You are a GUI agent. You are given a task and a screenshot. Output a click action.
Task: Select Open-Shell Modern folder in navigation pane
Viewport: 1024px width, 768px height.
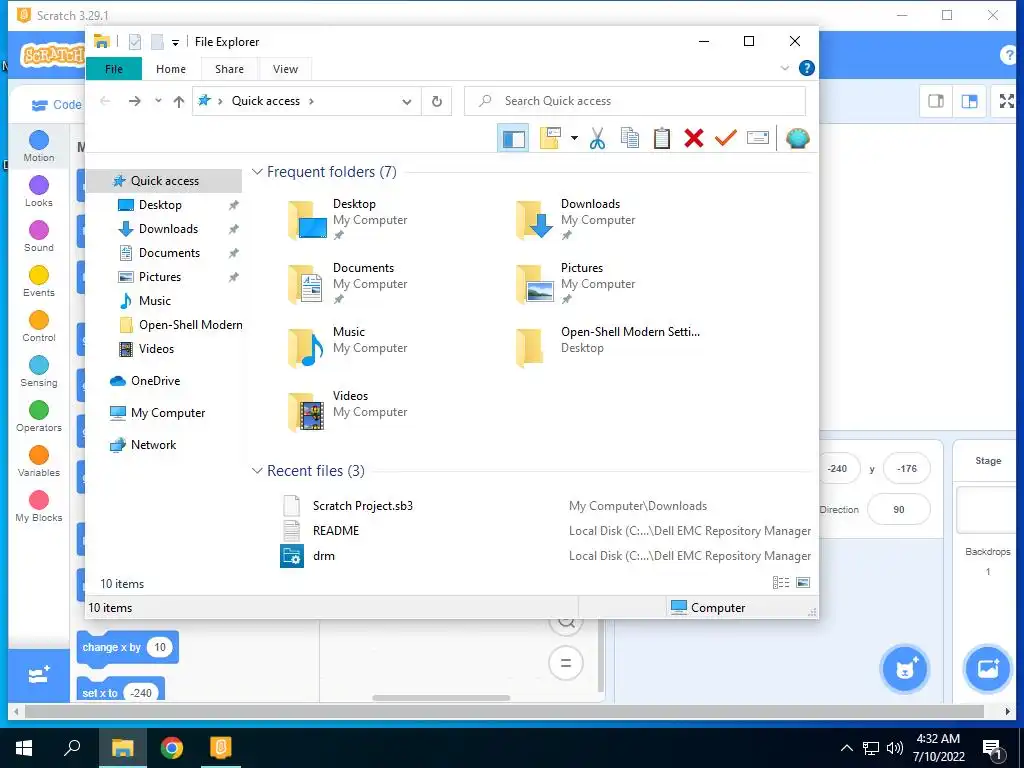tap(180, 325)
